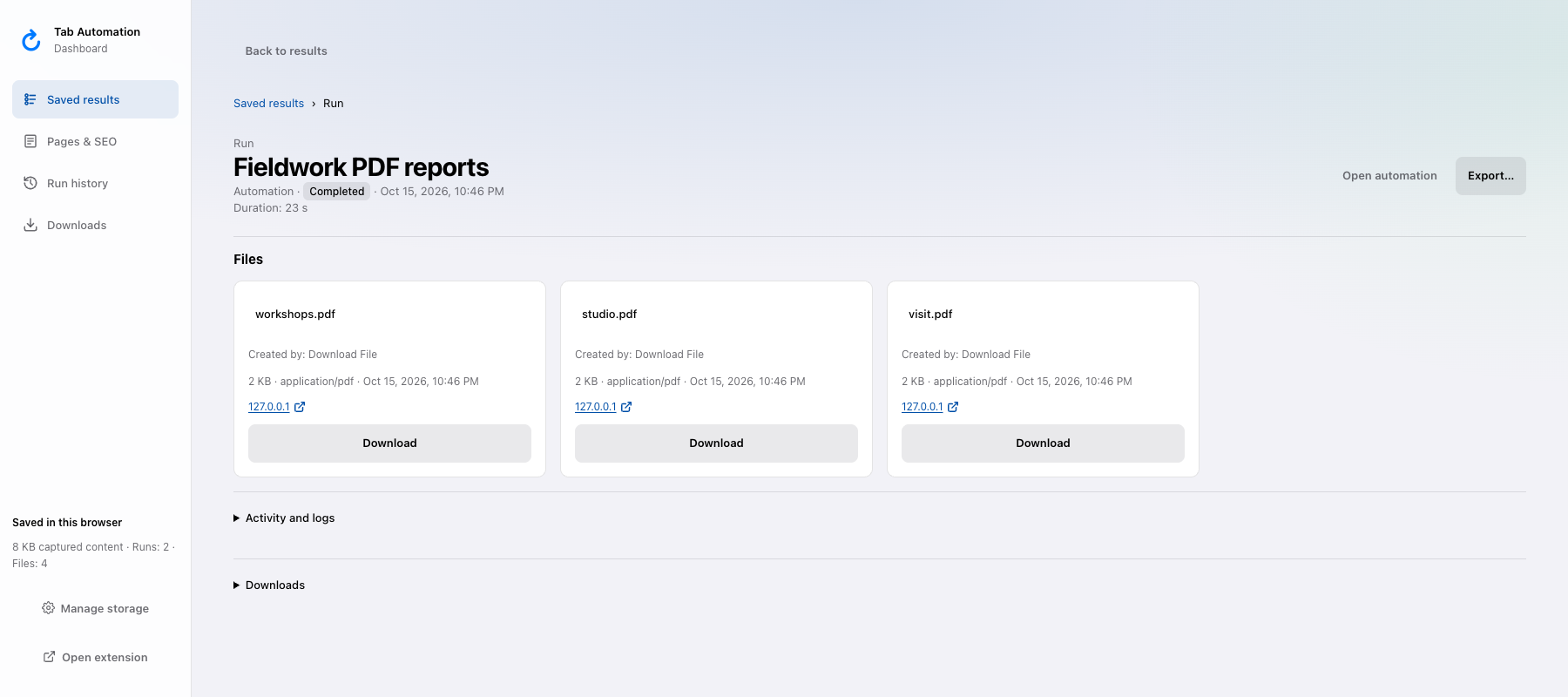Click the Completed status badge

click(x=337, y=192)
